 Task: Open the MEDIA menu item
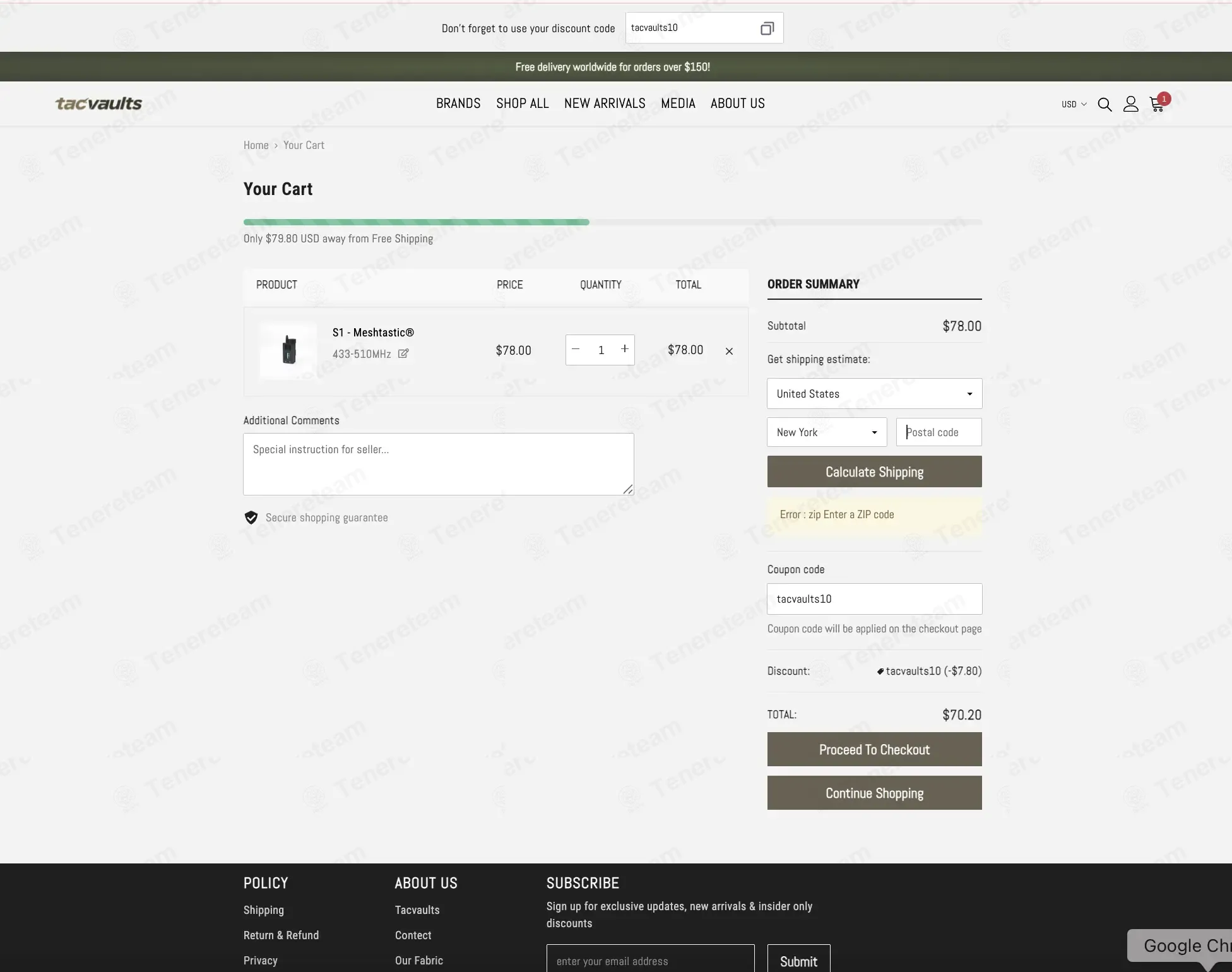click(x=678, y=104)
